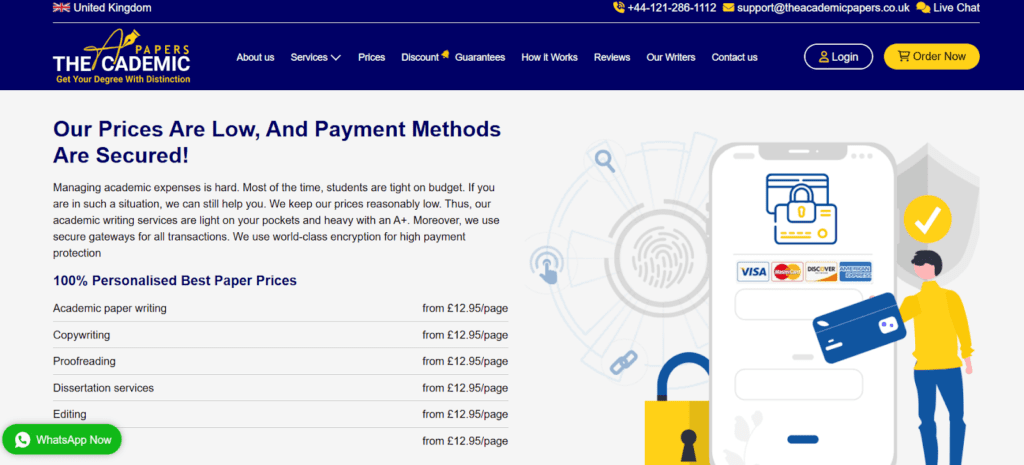Click The Academic Papers logo

[121, 57]
